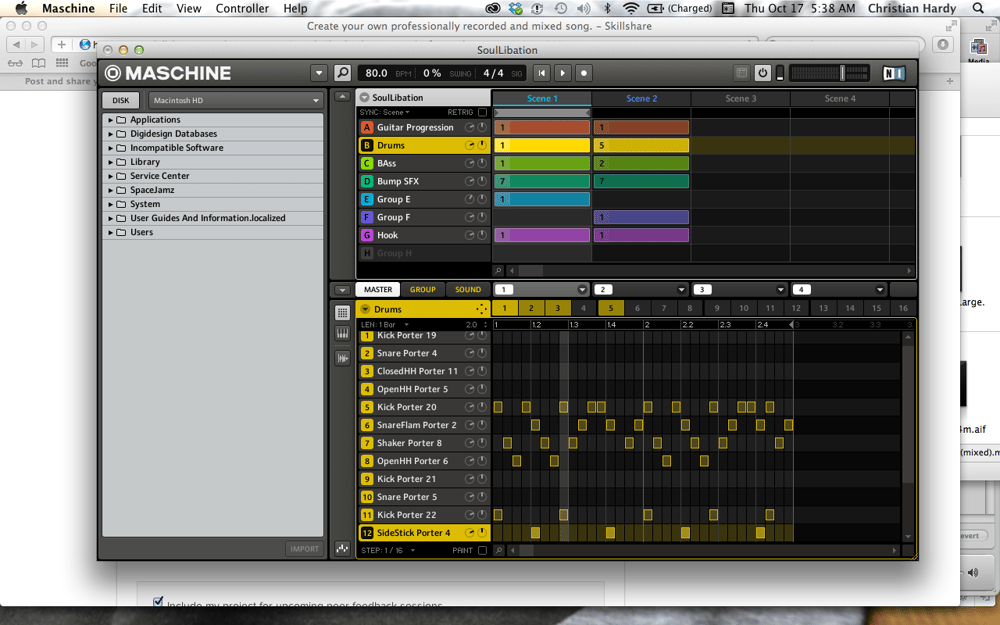Viewport: 1000px width, 625px height.
Task: Click the Drums pattern drag icon
Action: (481, 309)
